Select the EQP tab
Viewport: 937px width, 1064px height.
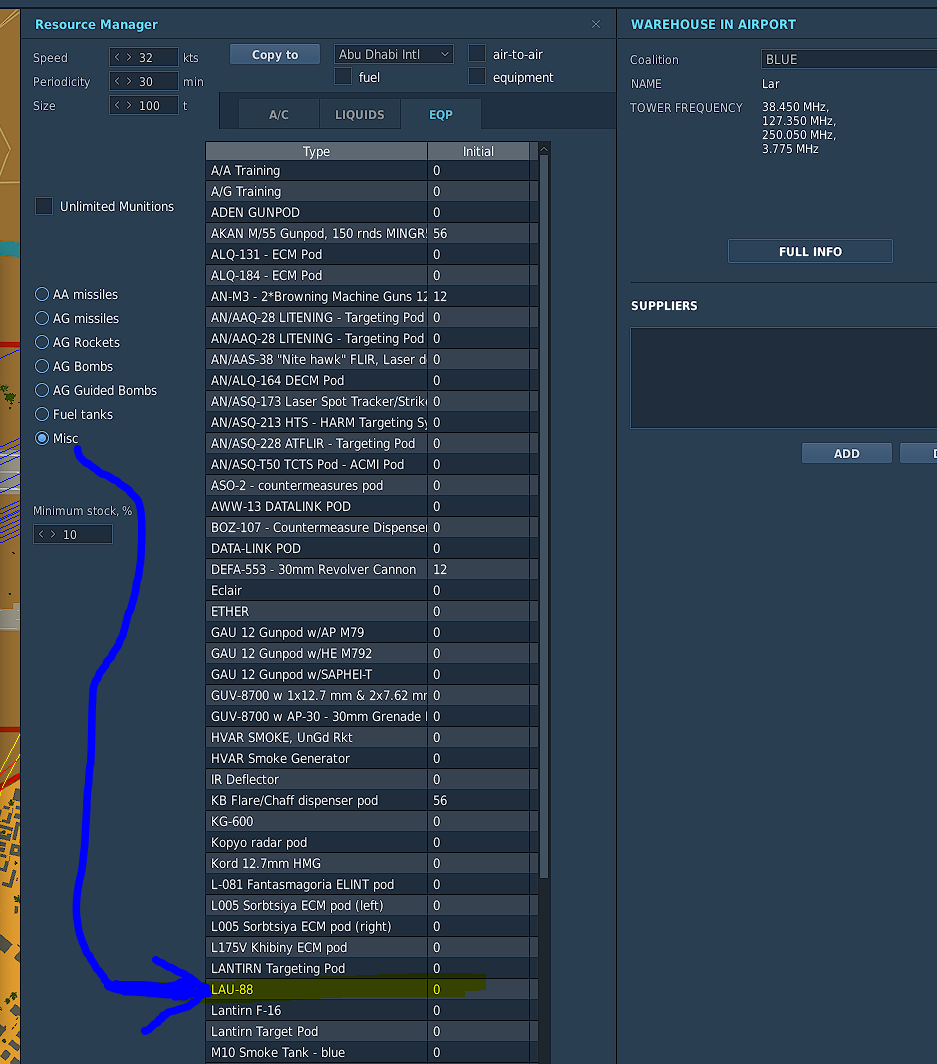pos(441,115)
